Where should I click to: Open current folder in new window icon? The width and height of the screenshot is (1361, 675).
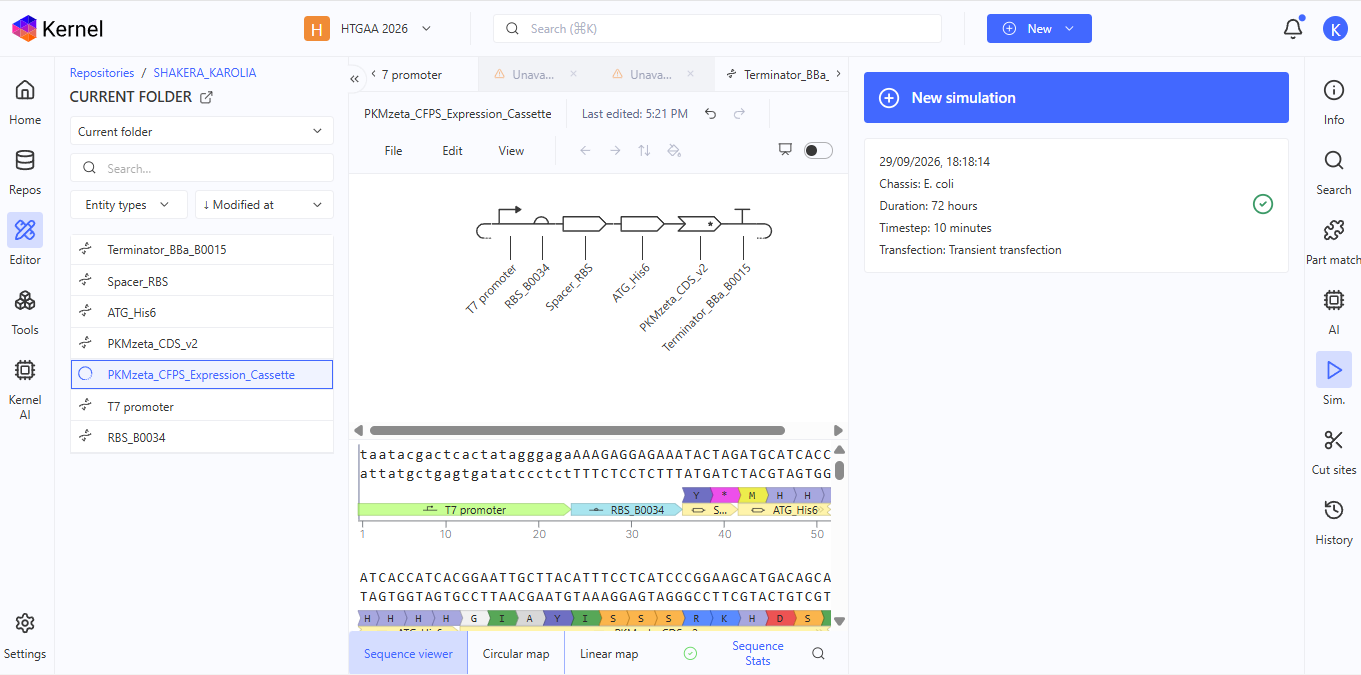(x=206, y=97)
